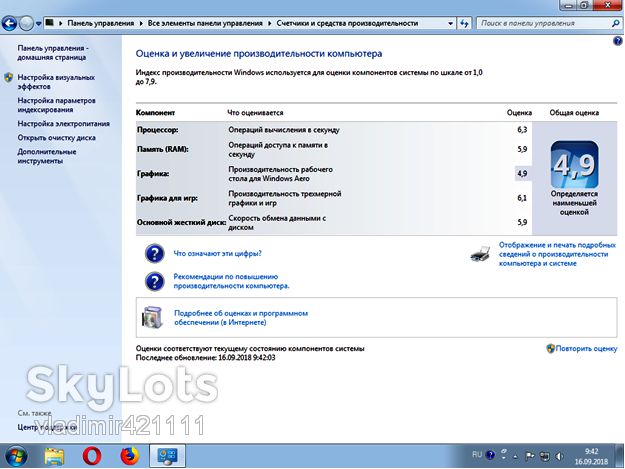Open Настройка параметров индексирования
This screenshot has height=469, width=625.
[56, 105]
